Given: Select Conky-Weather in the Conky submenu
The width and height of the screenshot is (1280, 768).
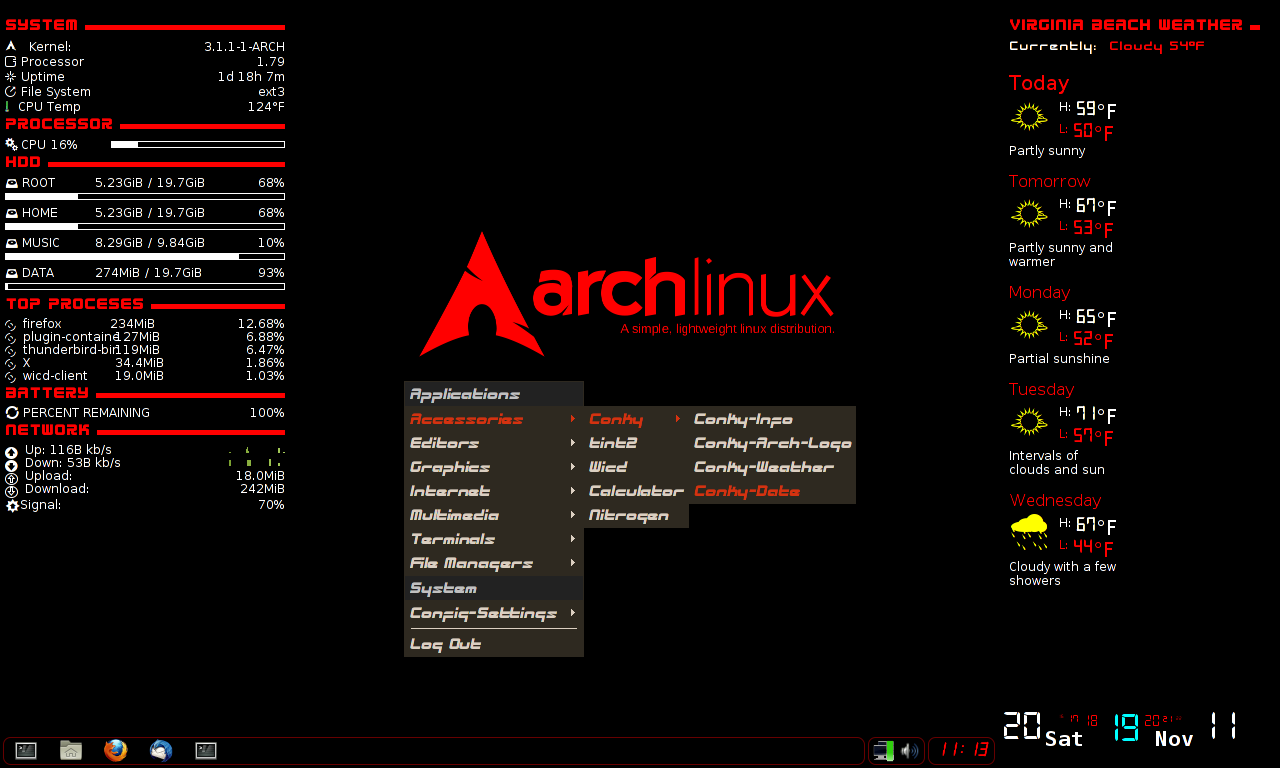Looking at the screenshot, I should tap(772, 467).
